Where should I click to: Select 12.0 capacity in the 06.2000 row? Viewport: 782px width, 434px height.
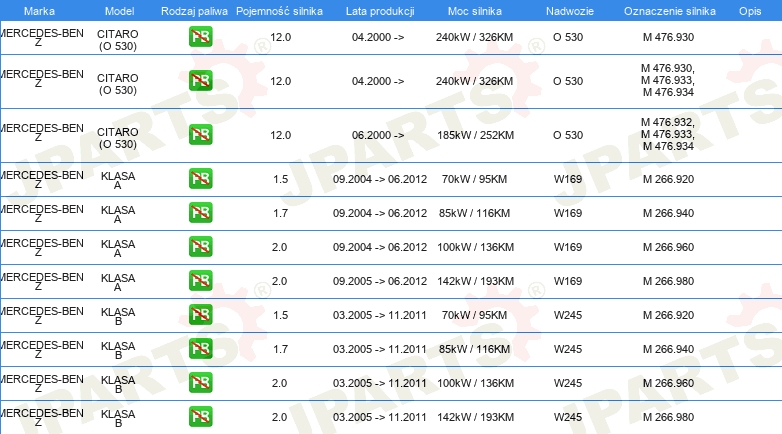click(280, 135)
